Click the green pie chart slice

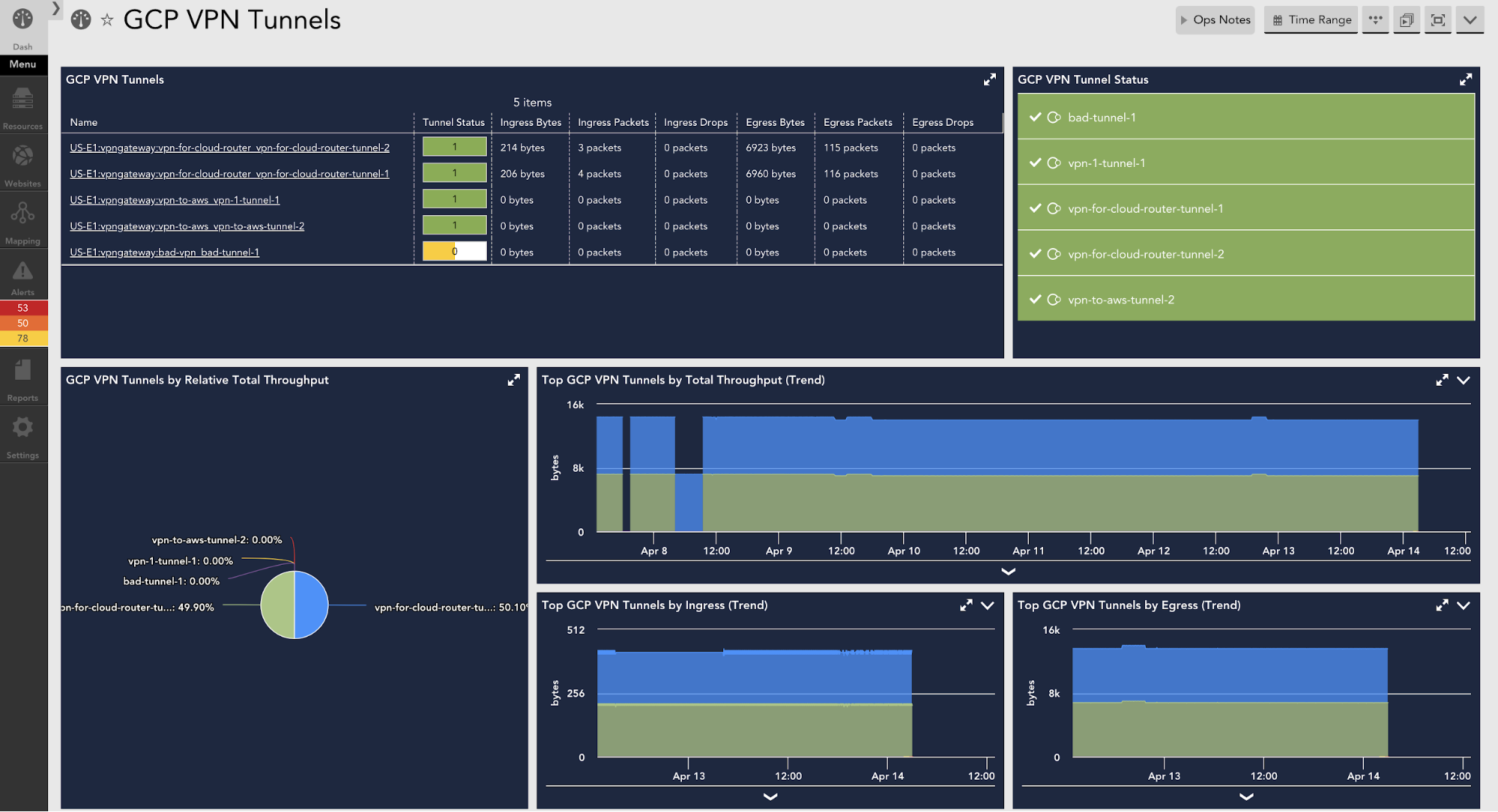coord(277,605)
